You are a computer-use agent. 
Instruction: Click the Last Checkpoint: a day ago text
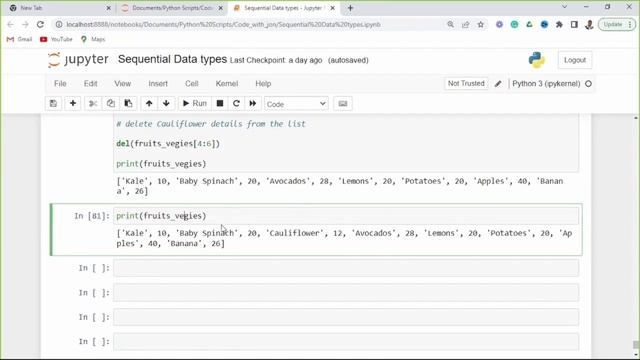point(276,60)
